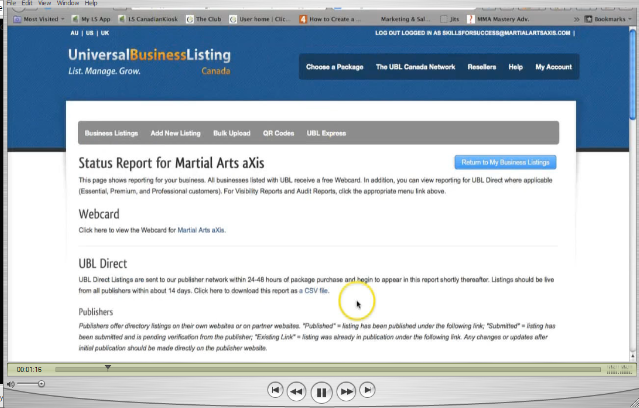This screenshot has width=639, height=408.
Task: Open the How to Create a bookmark
Action: [x=330, y=19]
